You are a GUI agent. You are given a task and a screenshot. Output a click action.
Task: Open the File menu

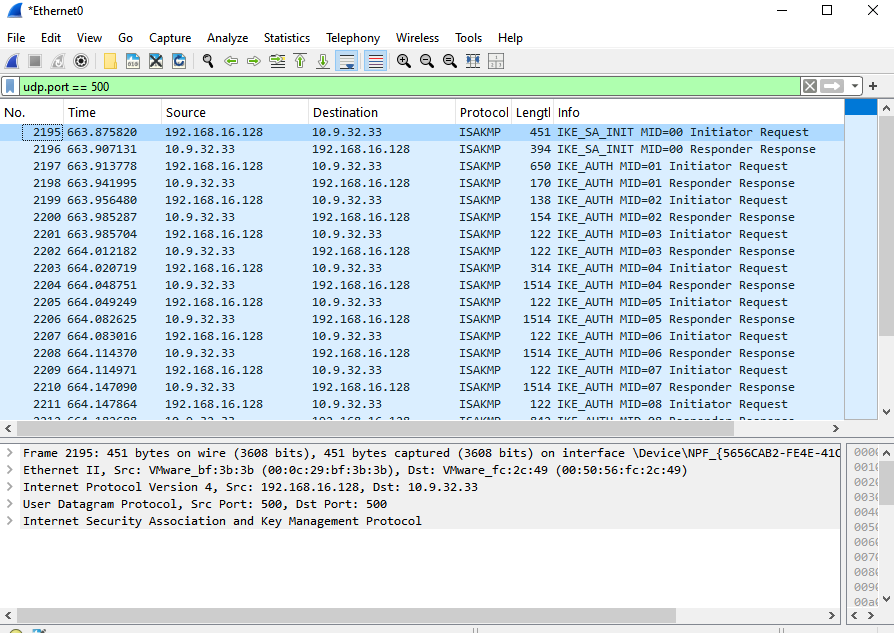(x=16, y=38)
